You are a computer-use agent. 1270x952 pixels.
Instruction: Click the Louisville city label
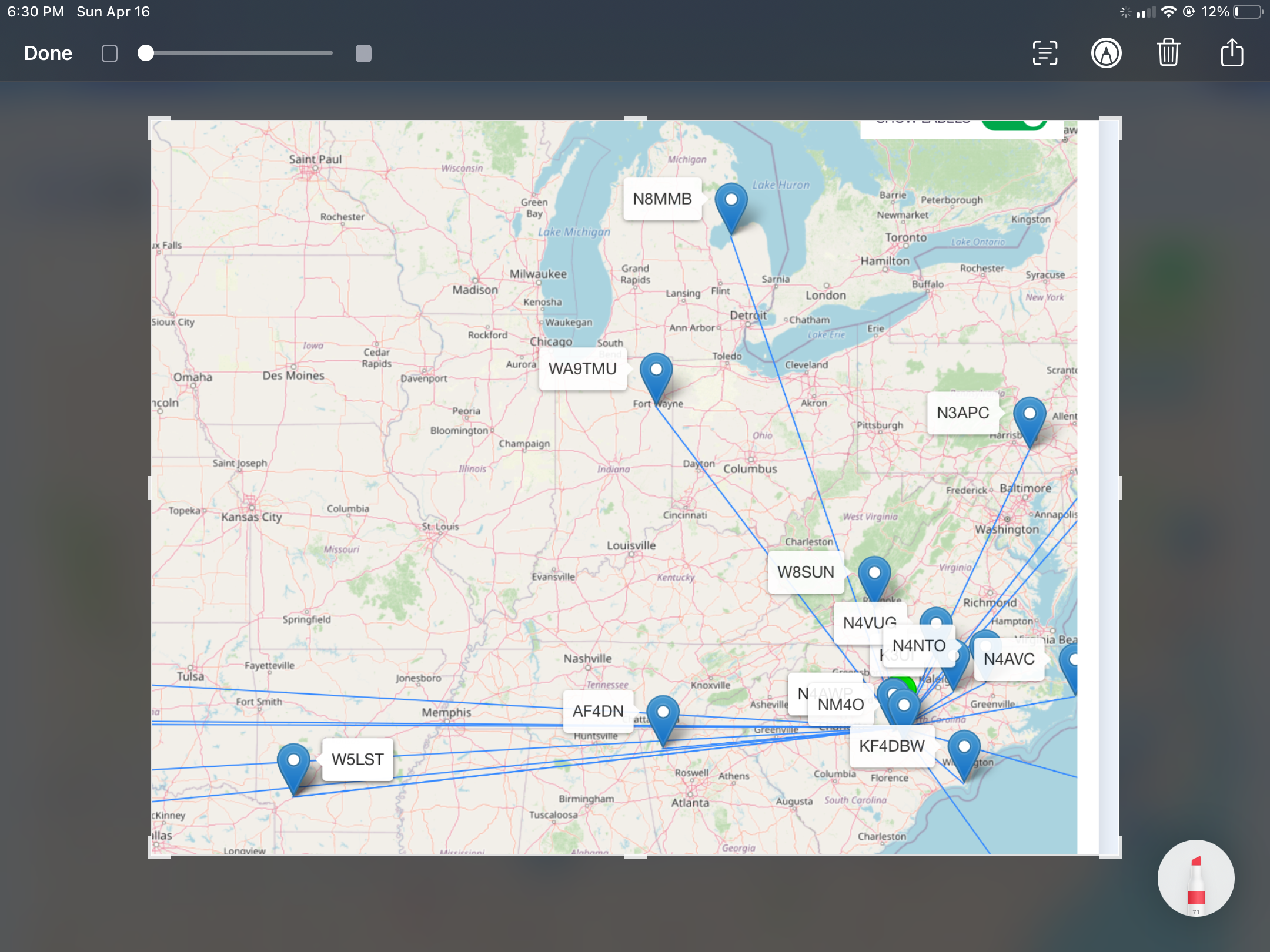631,545
